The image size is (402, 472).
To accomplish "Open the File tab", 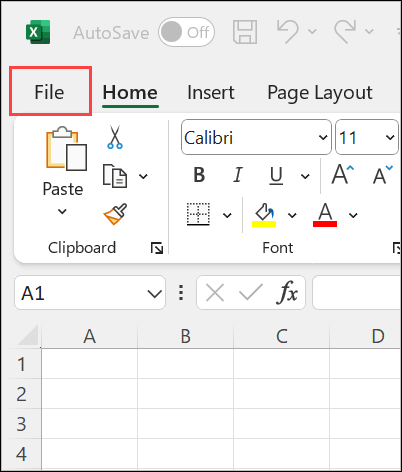I will tap(50, 91).
